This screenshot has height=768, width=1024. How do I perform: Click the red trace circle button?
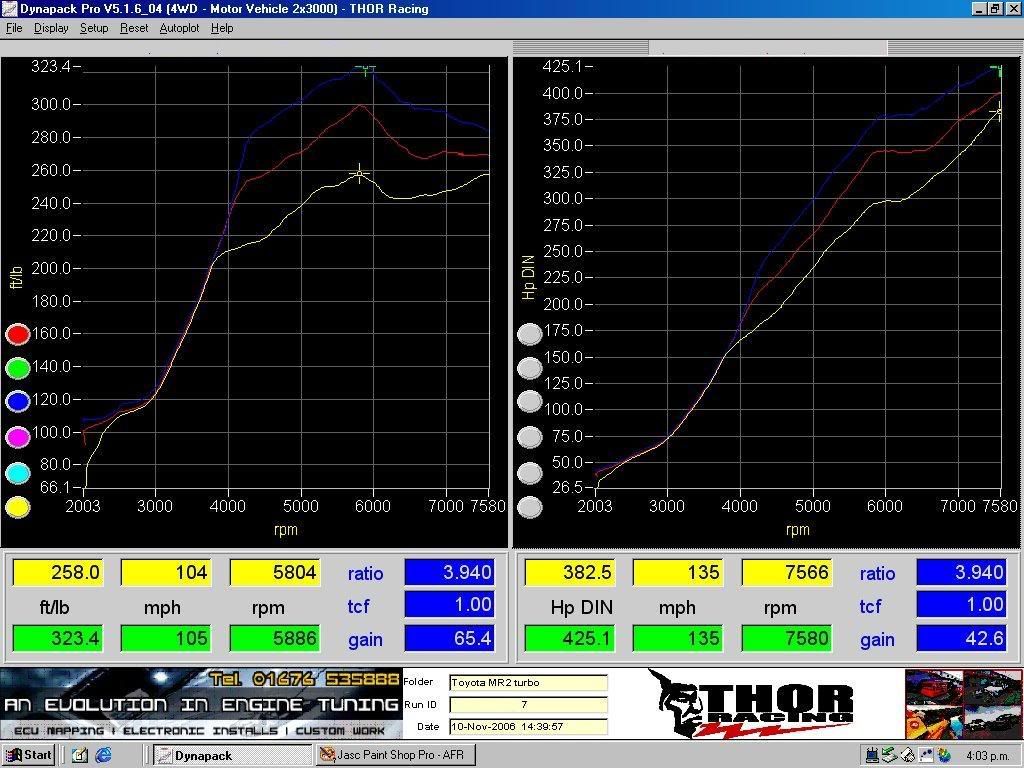(x=17, y=334)
